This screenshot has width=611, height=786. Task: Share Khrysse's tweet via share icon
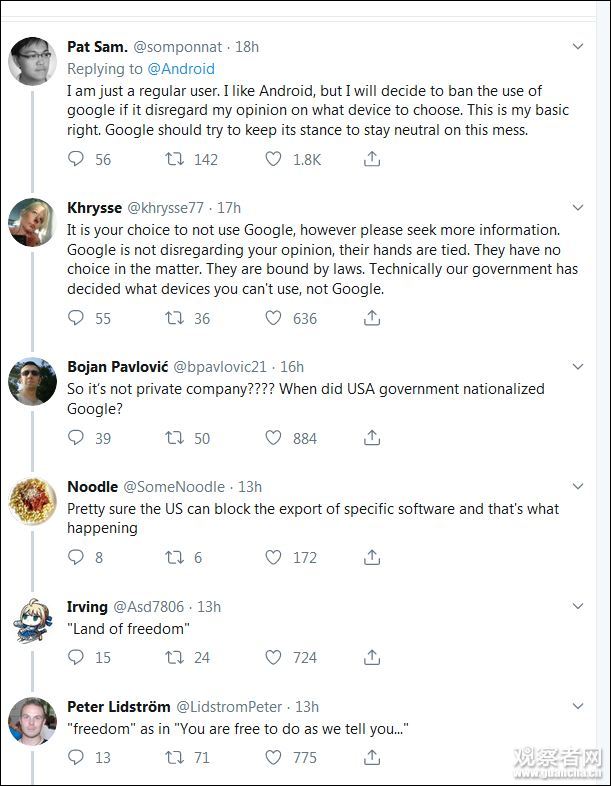point(372,318)
